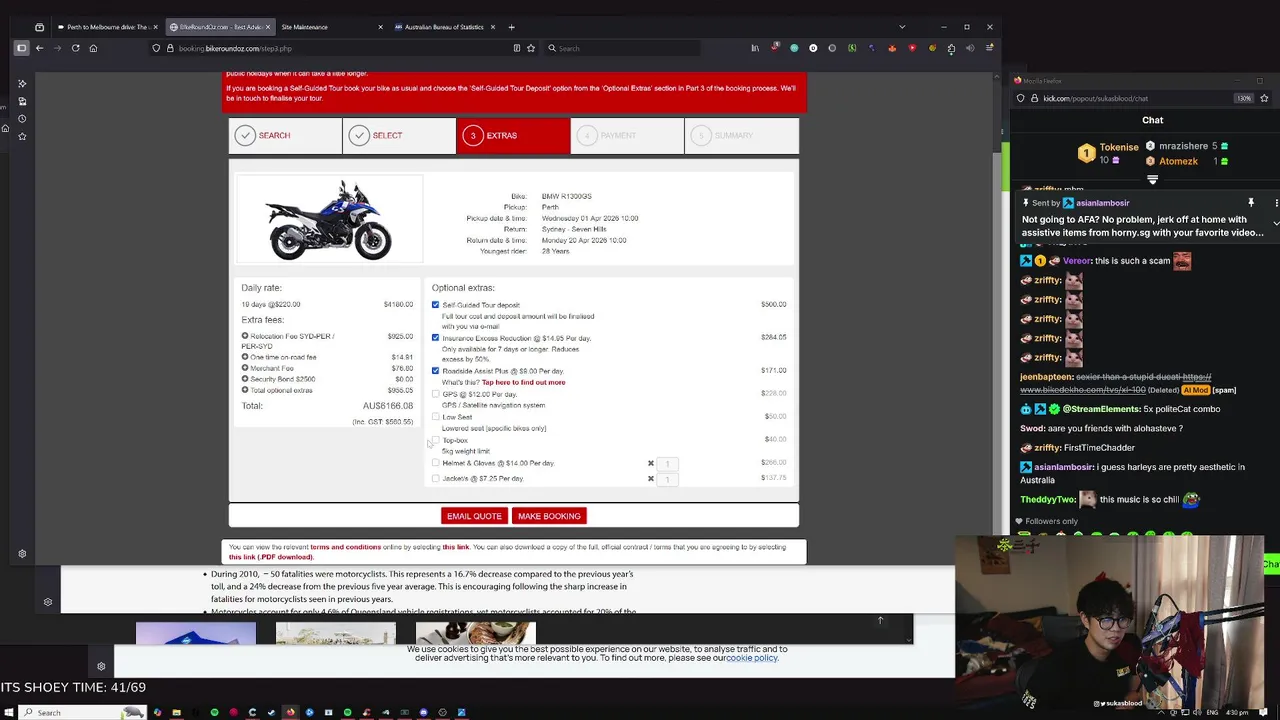Open the browser home page icon

pyautogui.click(x=93, y=48)
